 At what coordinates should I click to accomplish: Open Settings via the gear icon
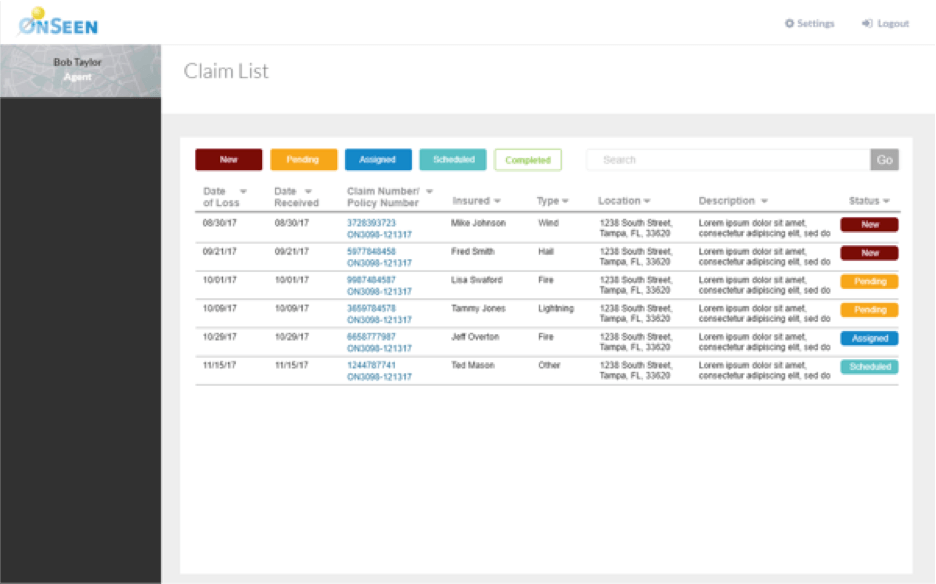point(789,24)
